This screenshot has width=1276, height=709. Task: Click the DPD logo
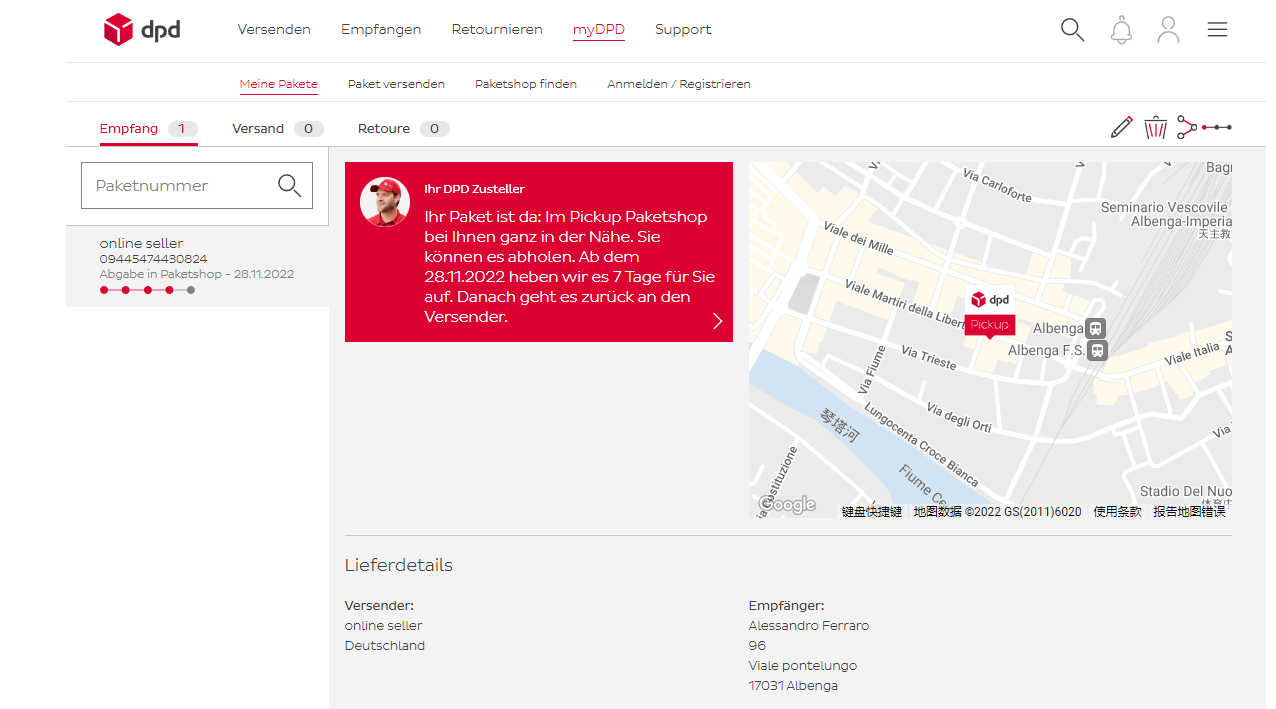point(142,30)
